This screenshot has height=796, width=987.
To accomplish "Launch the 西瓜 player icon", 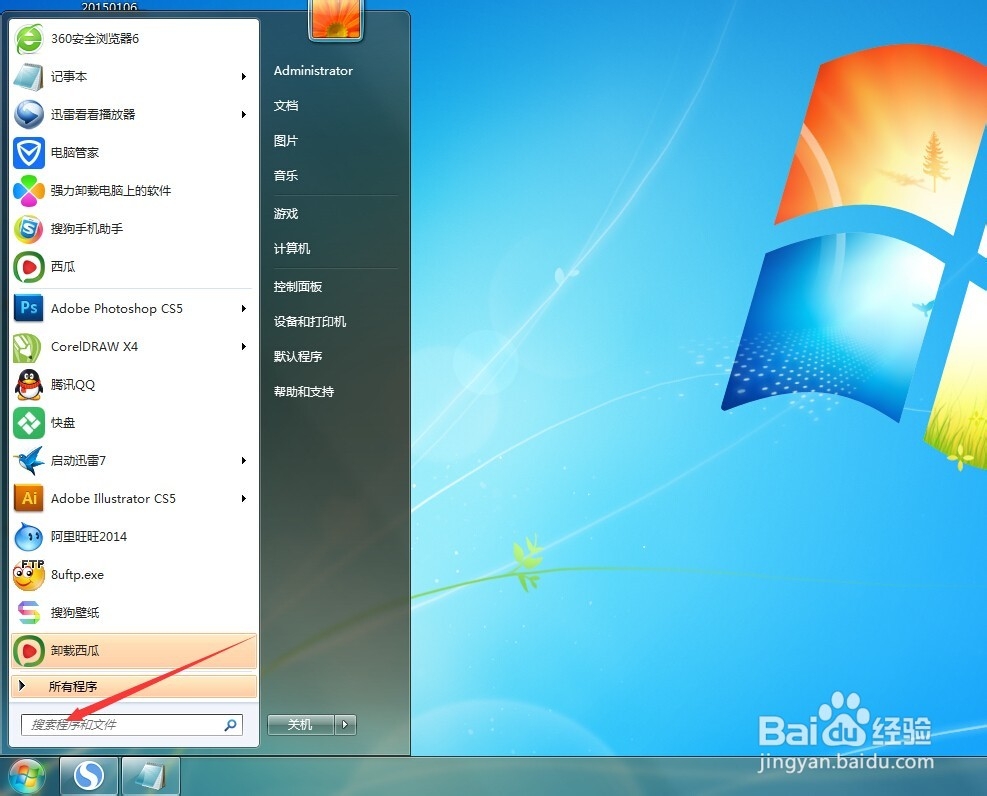I will (x=29, y=267).
